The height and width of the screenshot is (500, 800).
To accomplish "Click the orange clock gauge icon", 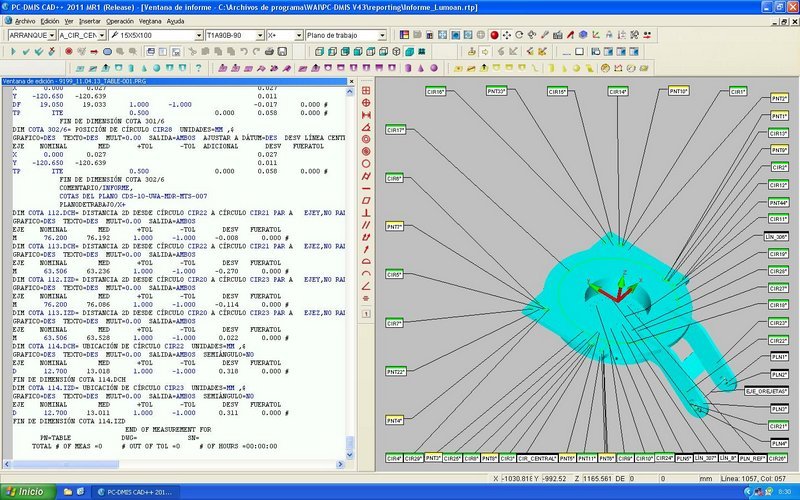I will pos(605,68).
